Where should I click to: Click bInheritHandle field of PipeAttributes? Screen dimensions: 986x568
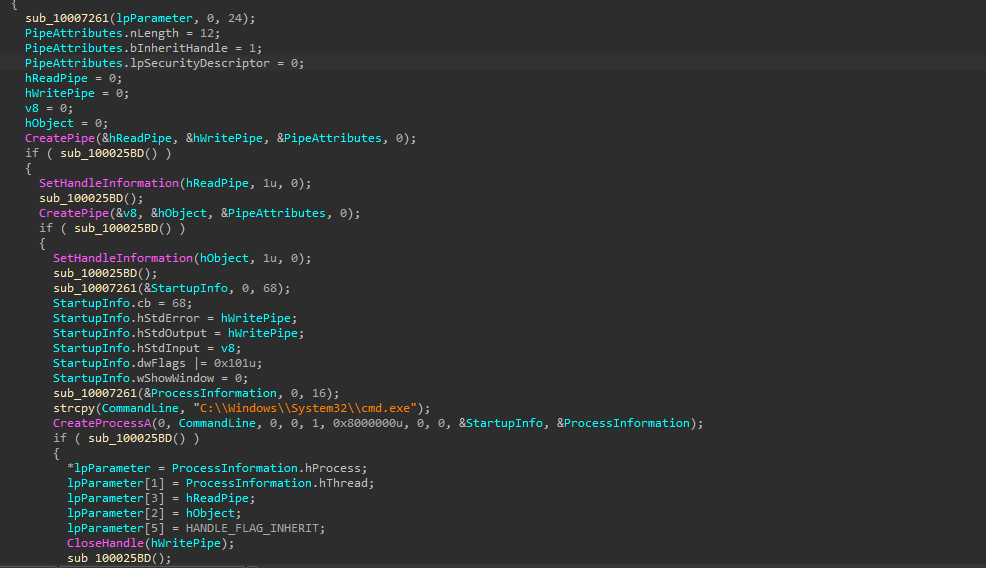(179, 48)
